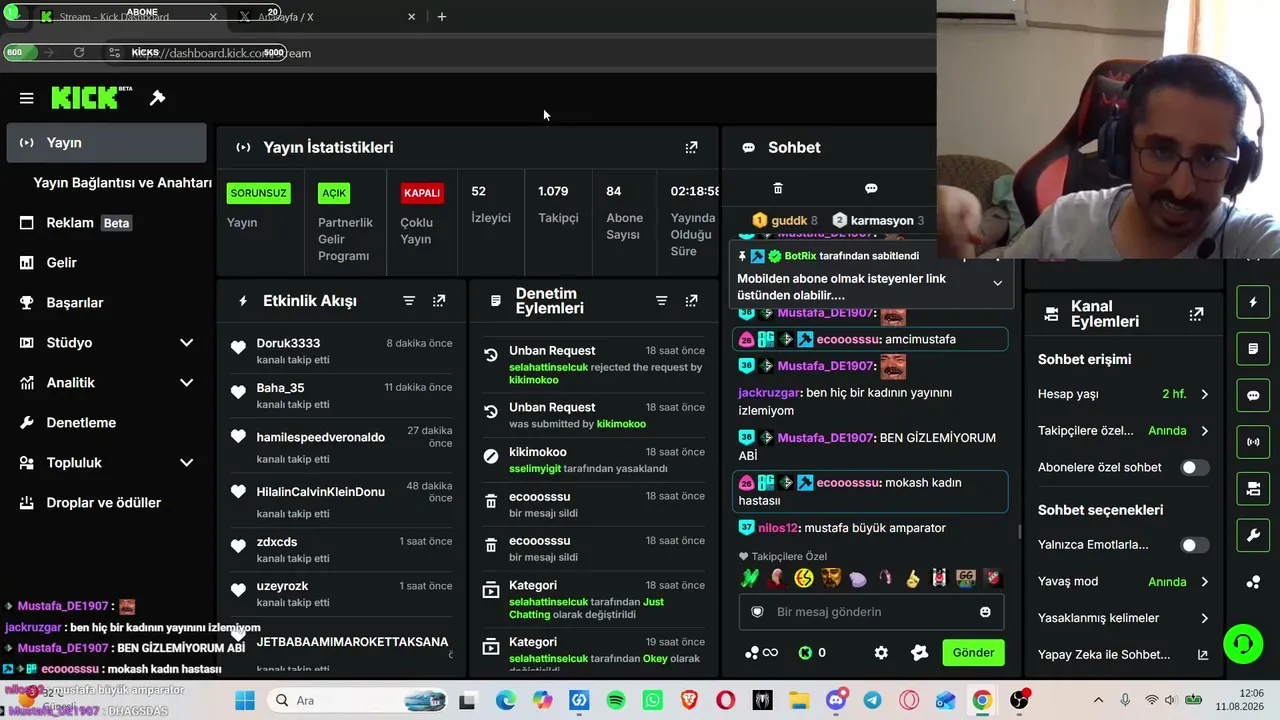Select Yayın in the sidebar
Screen dimensions: 1280x720
tap(106, 143)
